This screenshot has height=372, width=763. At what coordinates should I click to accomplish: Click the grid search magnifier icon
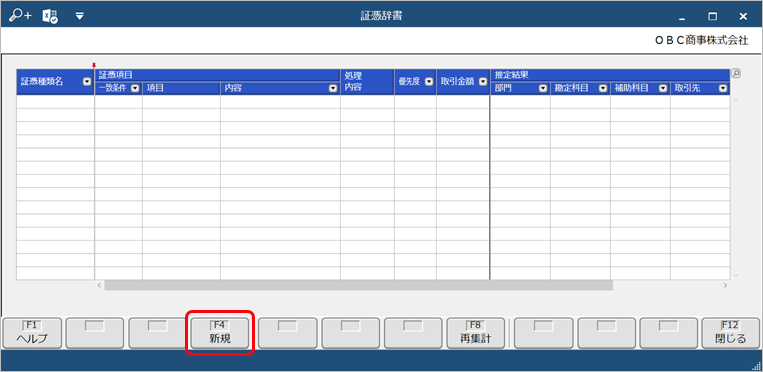[x=736, y=74]
